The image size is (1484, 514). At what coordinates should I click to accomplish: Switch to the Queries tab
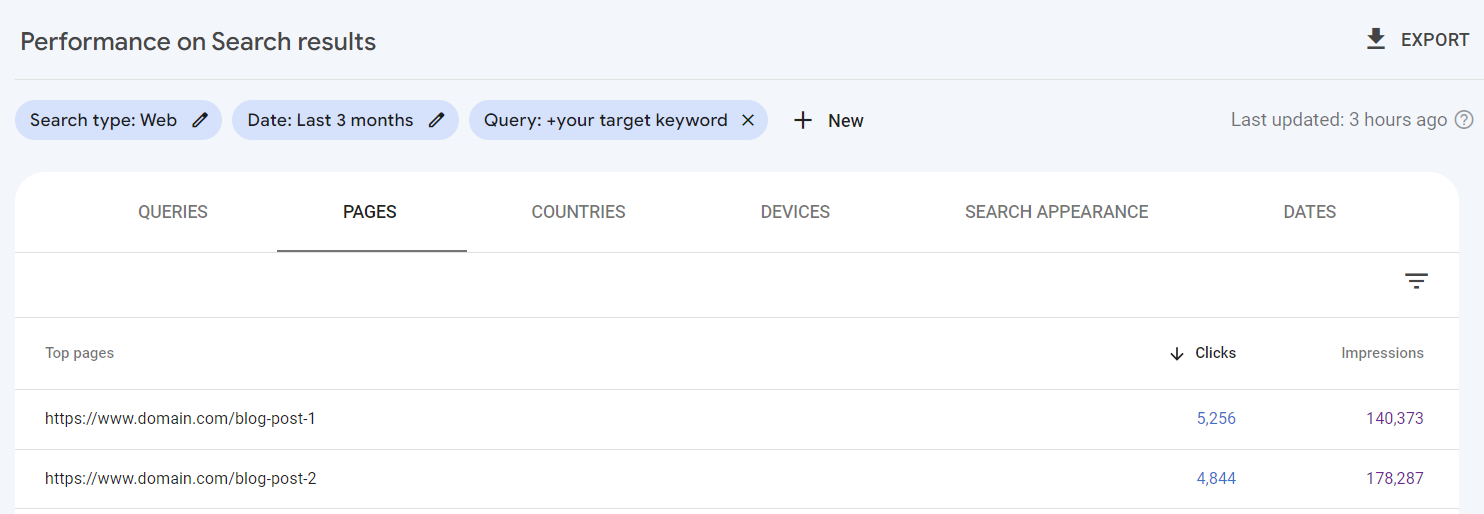[173, 212]
